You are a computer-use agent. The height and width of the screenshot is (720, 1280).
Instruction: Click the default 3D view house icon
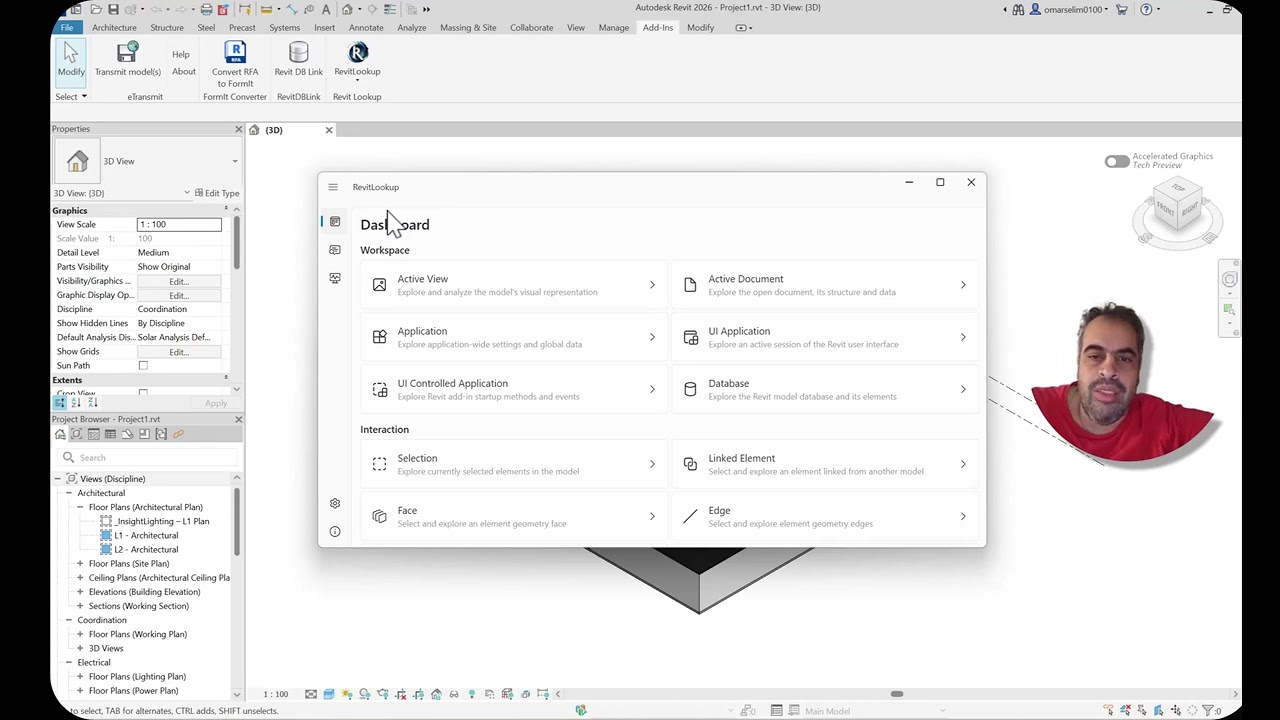click(x=347, y=9)
